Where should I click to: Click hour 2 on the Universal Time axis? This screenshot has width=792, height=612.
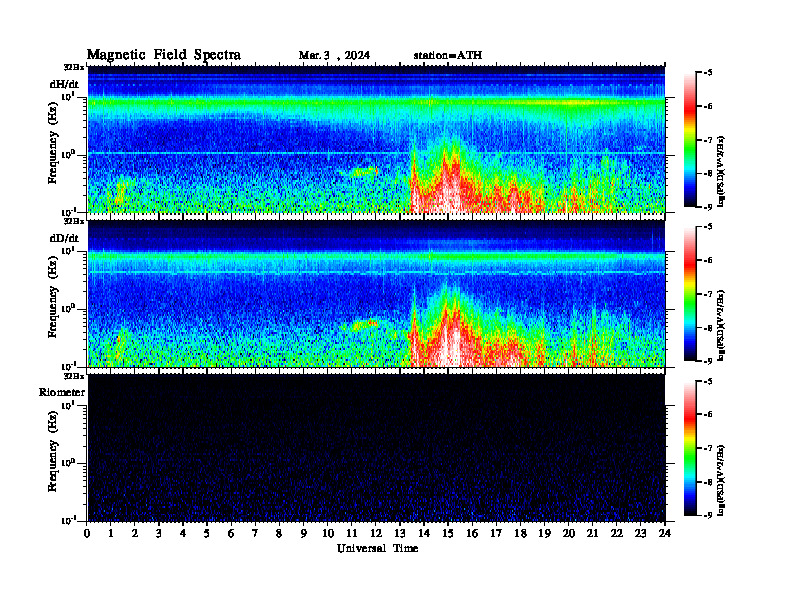coord(135,533)
